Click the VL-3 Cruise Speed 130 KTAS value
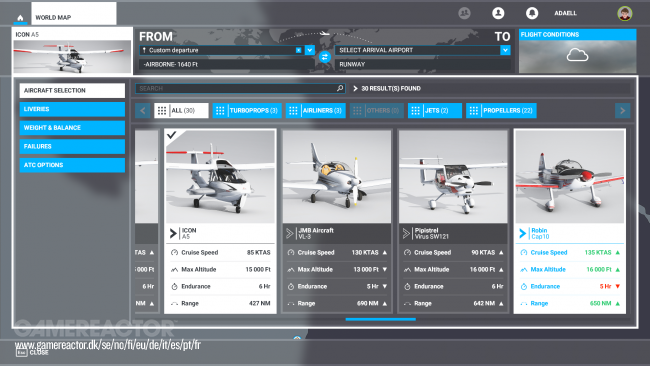 click(365, 252)
